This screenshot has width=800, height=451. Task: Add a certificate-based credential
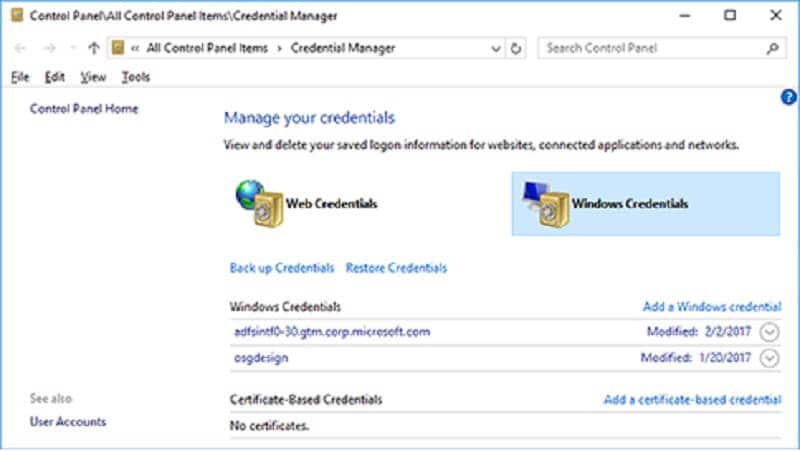tap(692, 400)
